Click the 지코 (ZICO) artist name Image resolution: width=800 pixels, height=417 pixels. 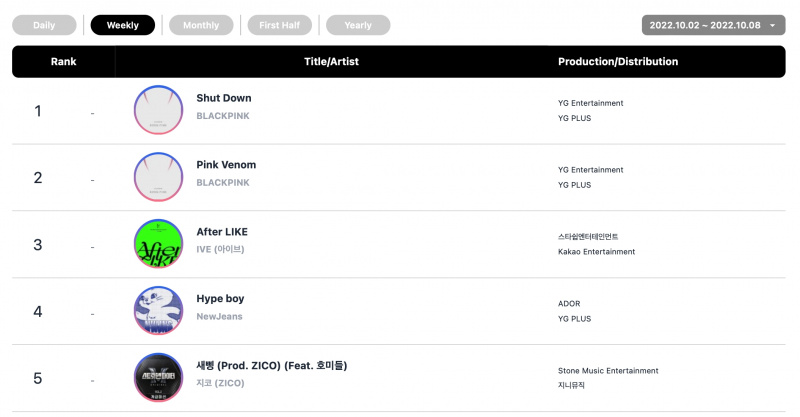[220, 383]
